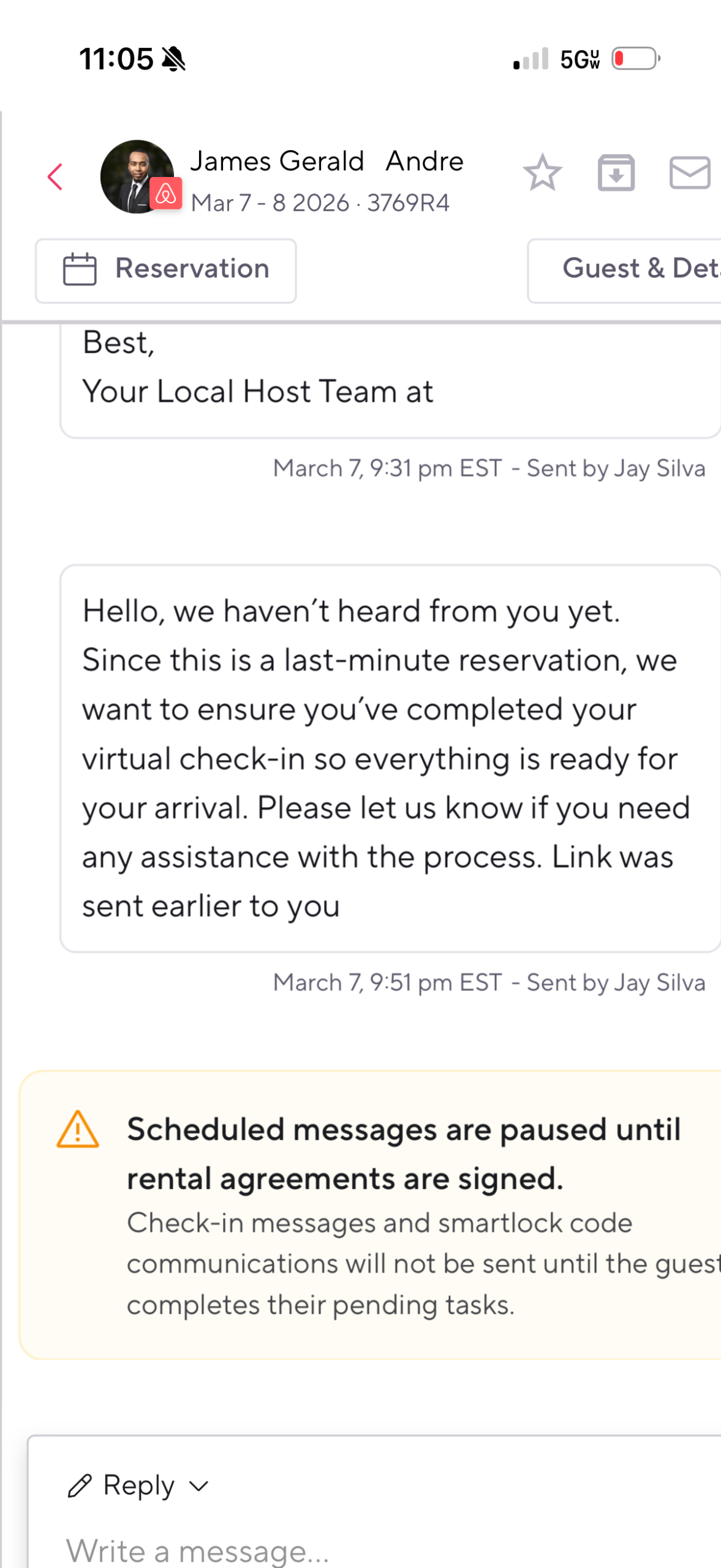Archive the conversation via download-box icon
721x1568 pixels.
(x=616, y=173)
